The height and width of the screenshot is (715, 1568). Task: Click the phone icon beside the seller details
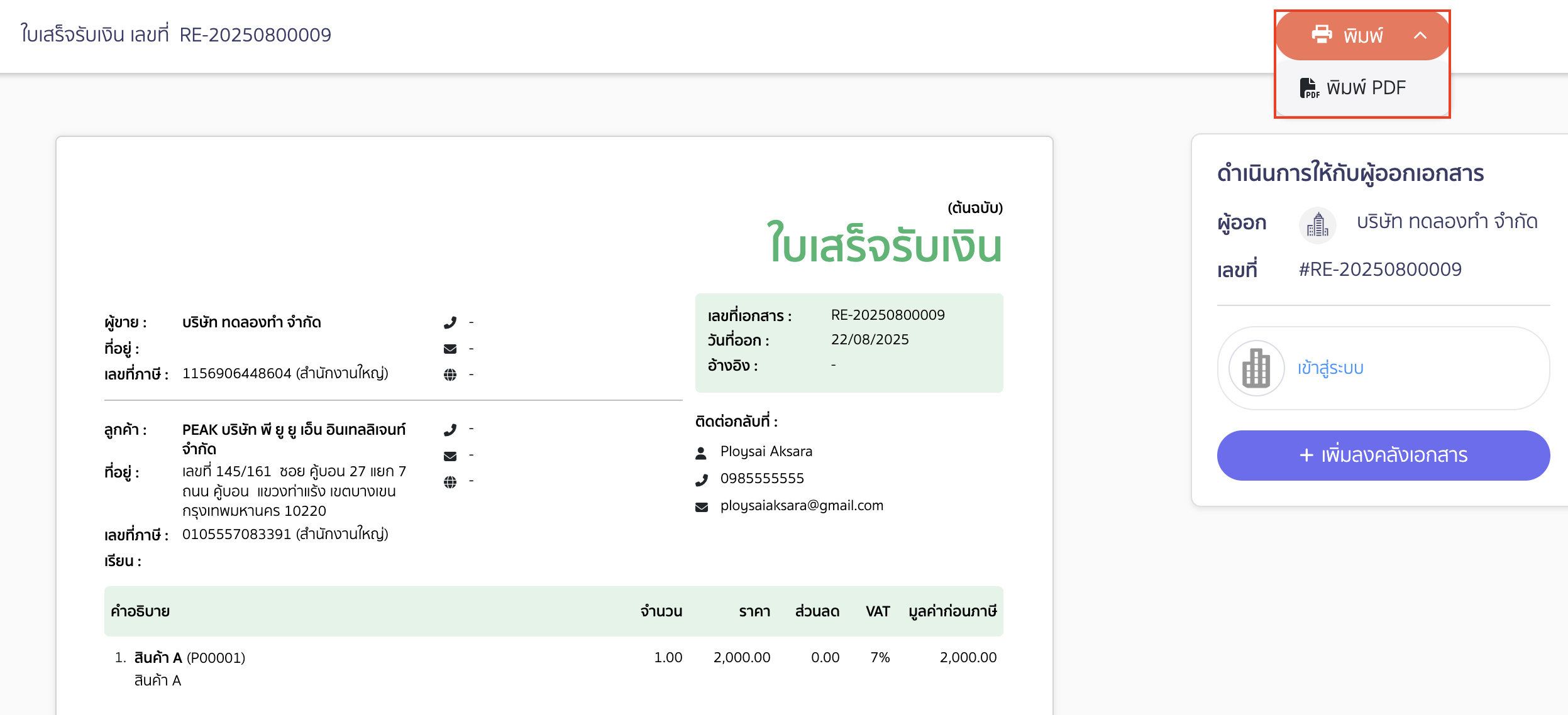click(450, 322)
